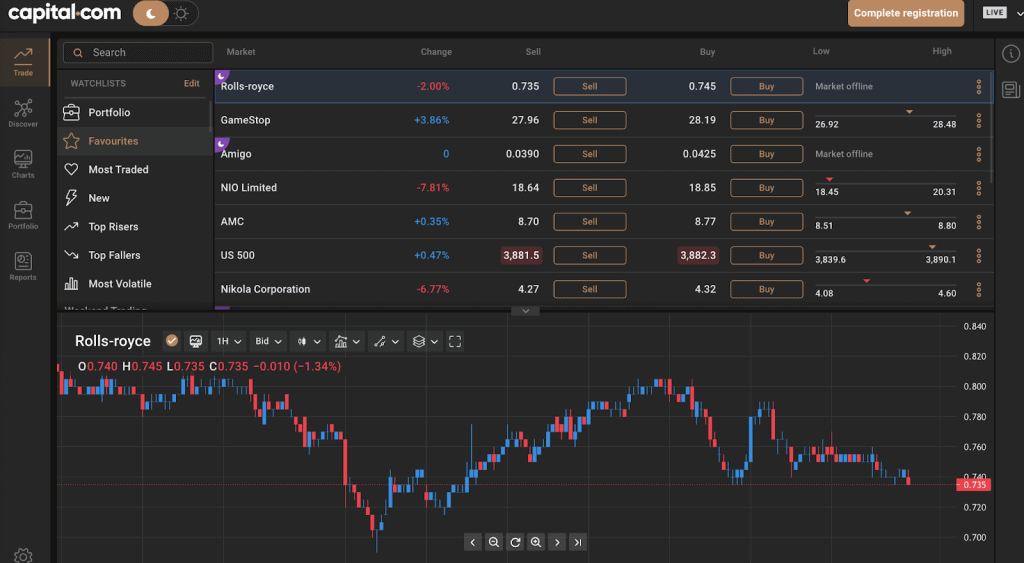1024x563 pixels.
Task: Click Sell for Rolls-royce
Action: tap(590, 86)
